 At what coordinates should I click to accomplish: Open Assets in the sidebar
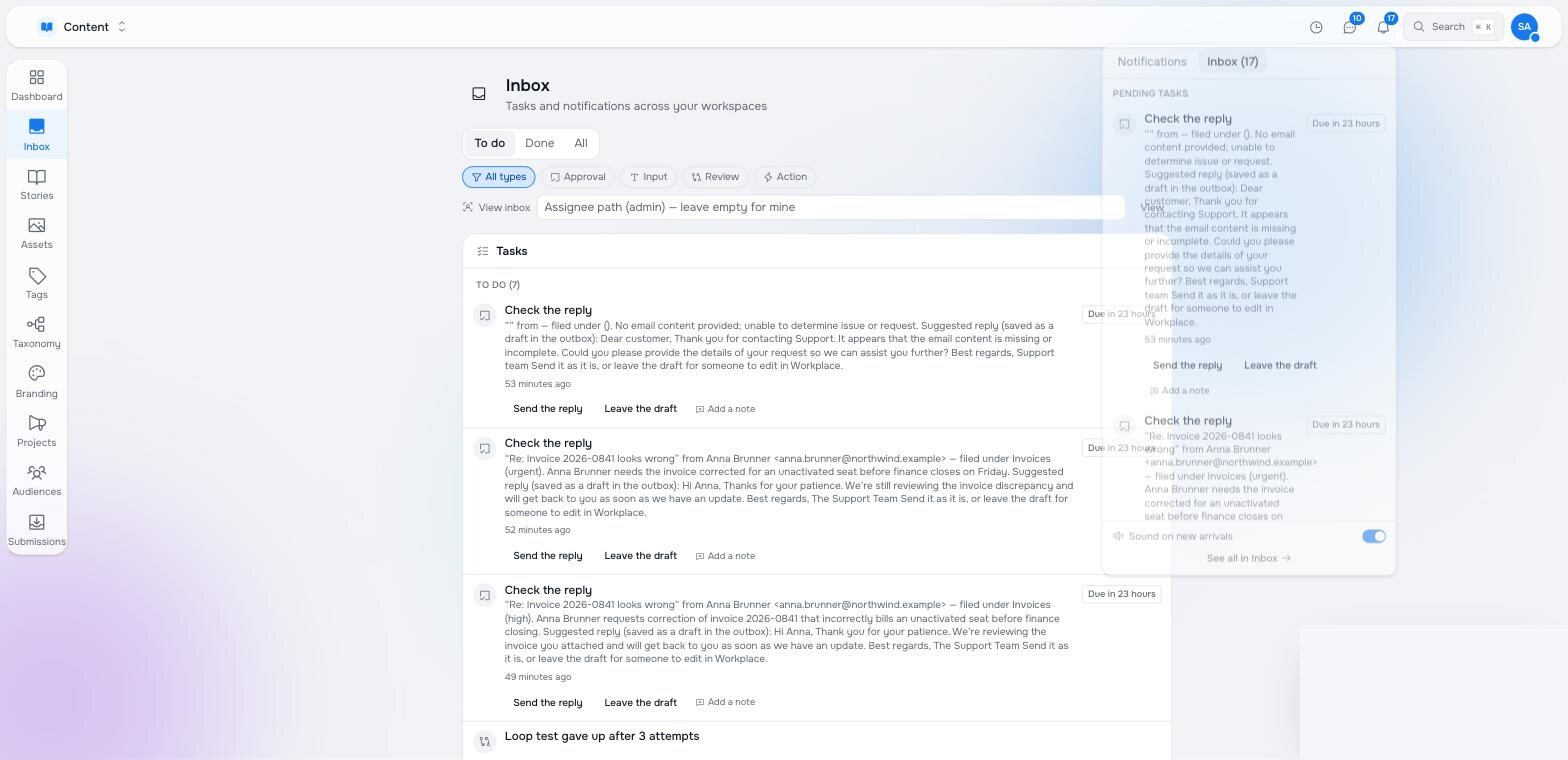coord(37,234)
